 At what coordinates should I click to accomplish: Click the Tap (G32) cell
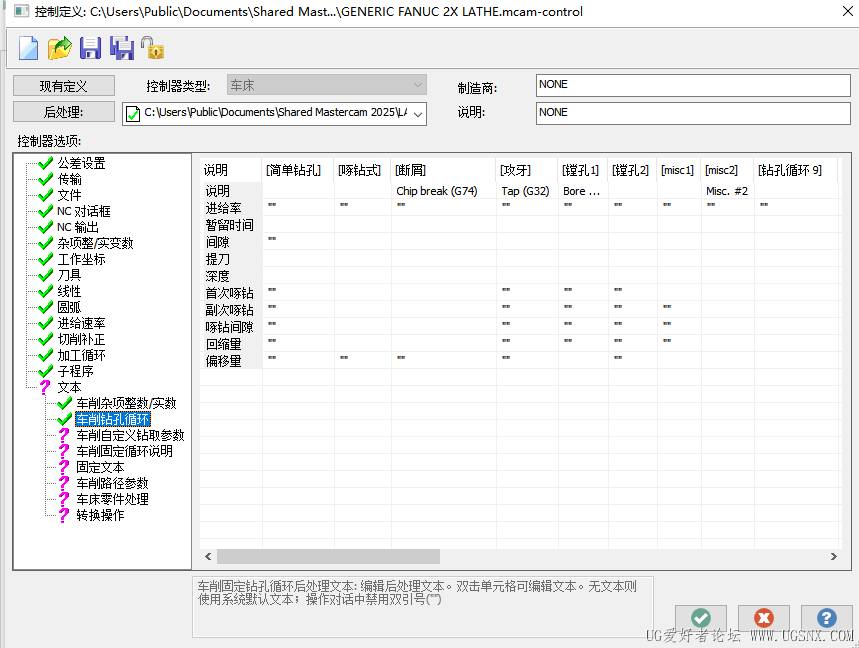(x=525, y=191)
